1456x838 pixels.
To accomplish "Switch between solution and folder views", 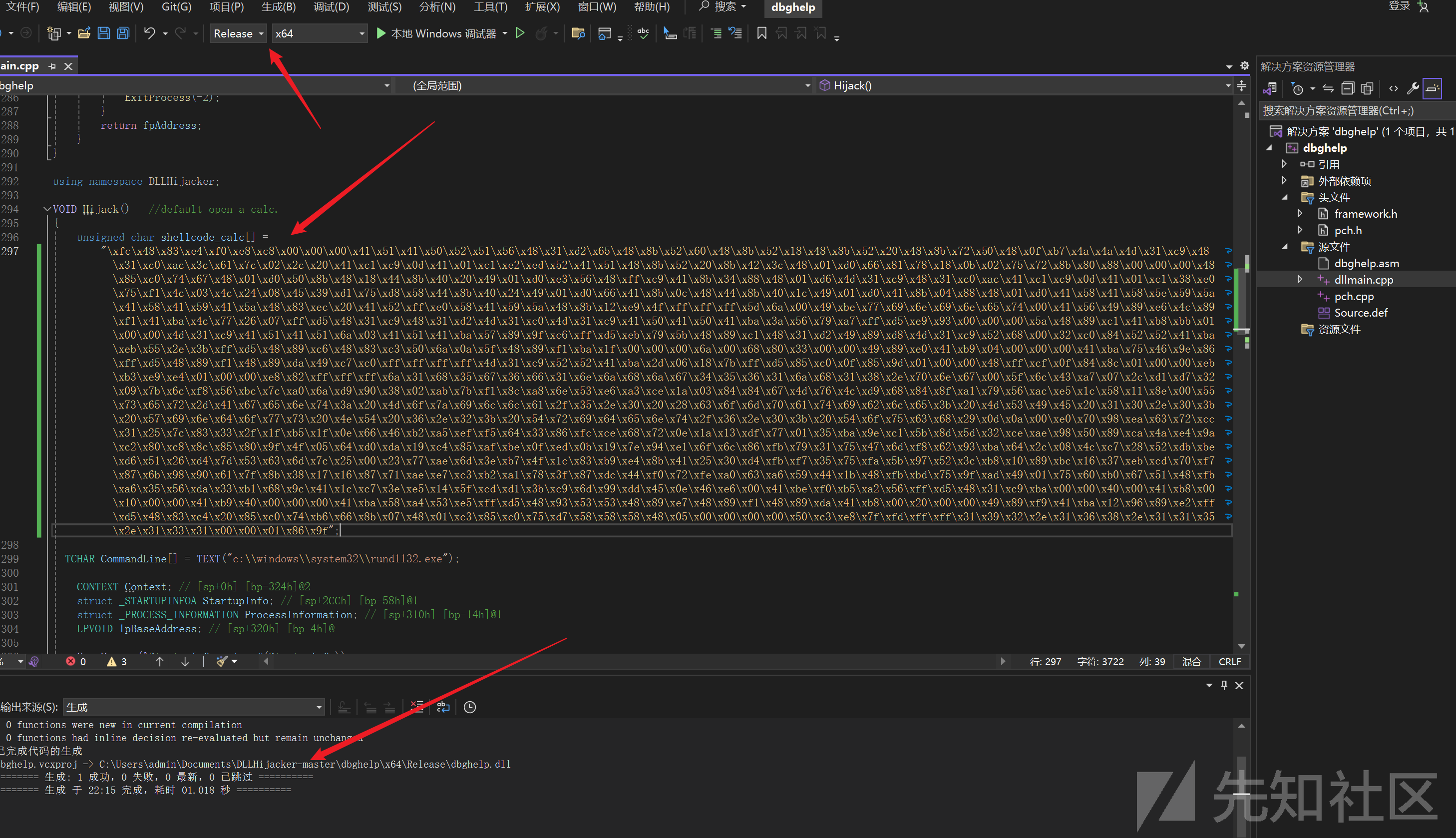I will [x=1270, y=88].
